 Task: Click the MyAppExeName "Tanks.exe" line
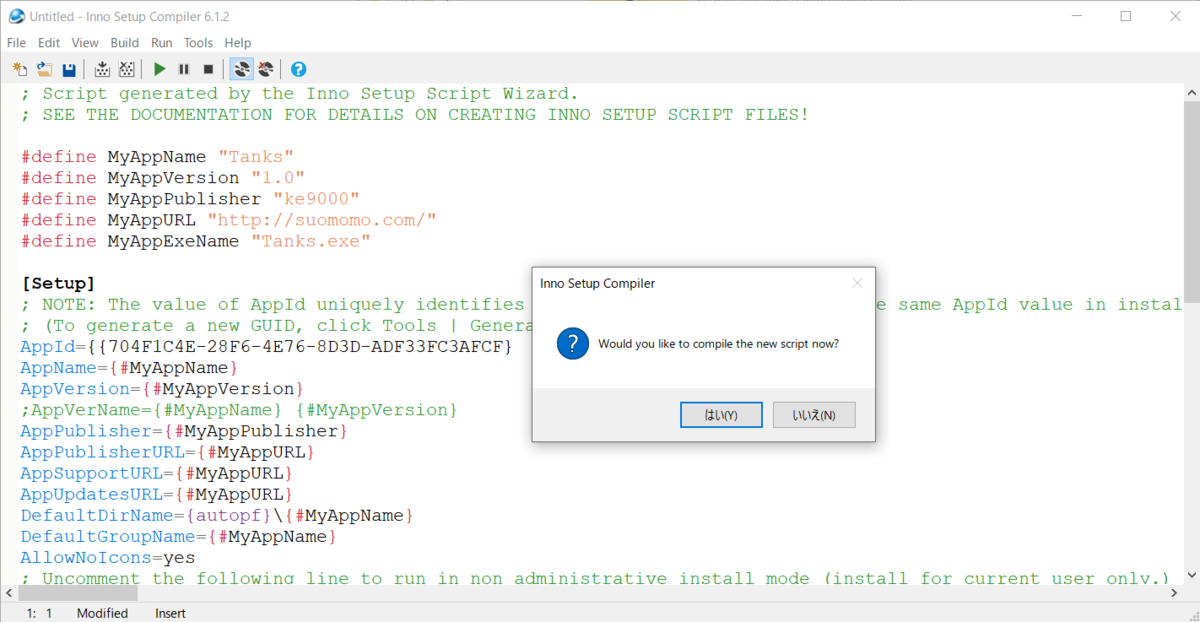(196, 241)
